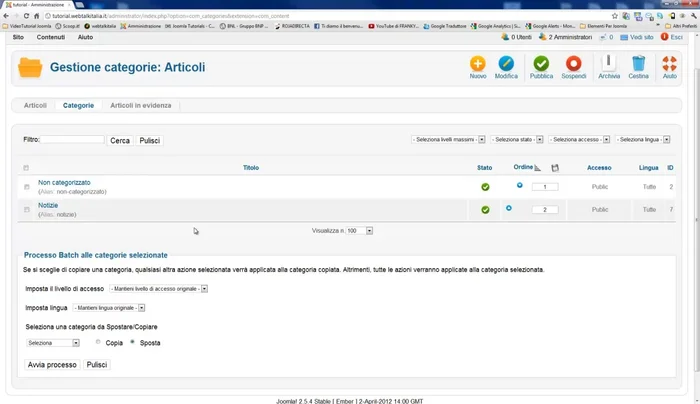The image size is (700, 404).
Task: Open the Elementi Per Joomla bookmark folder
Action: (603, 26)
